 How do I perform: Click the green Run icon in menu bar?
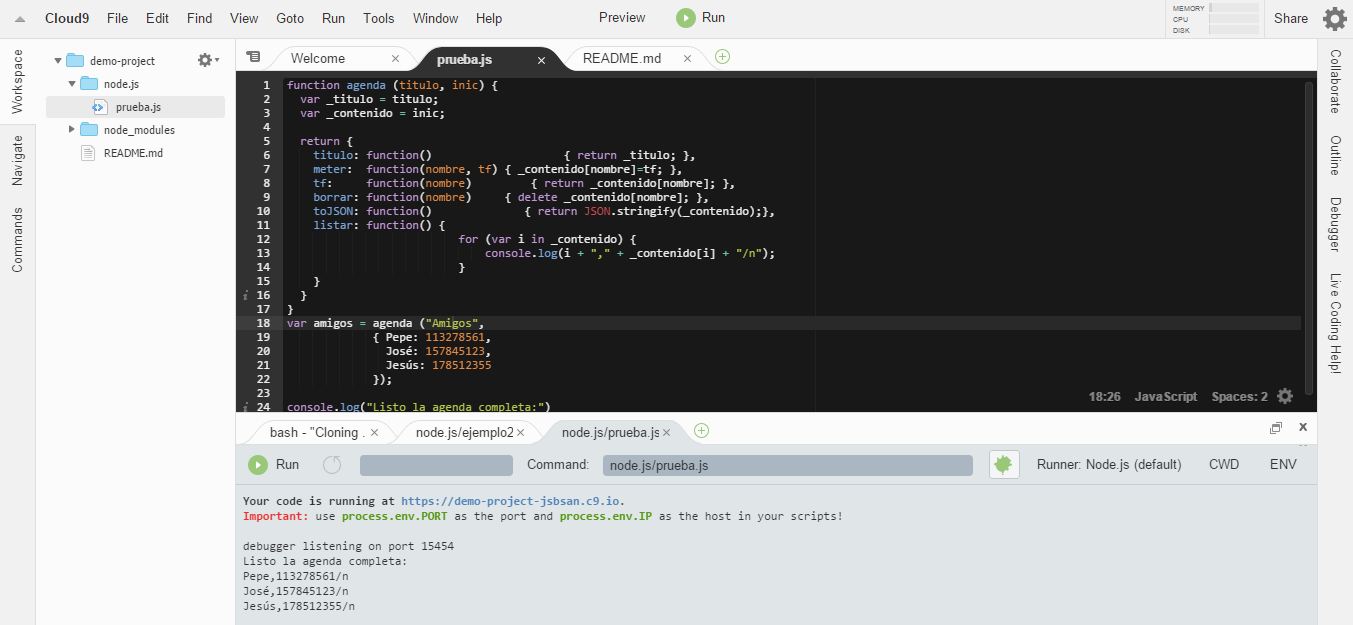(x=685, y=18)
